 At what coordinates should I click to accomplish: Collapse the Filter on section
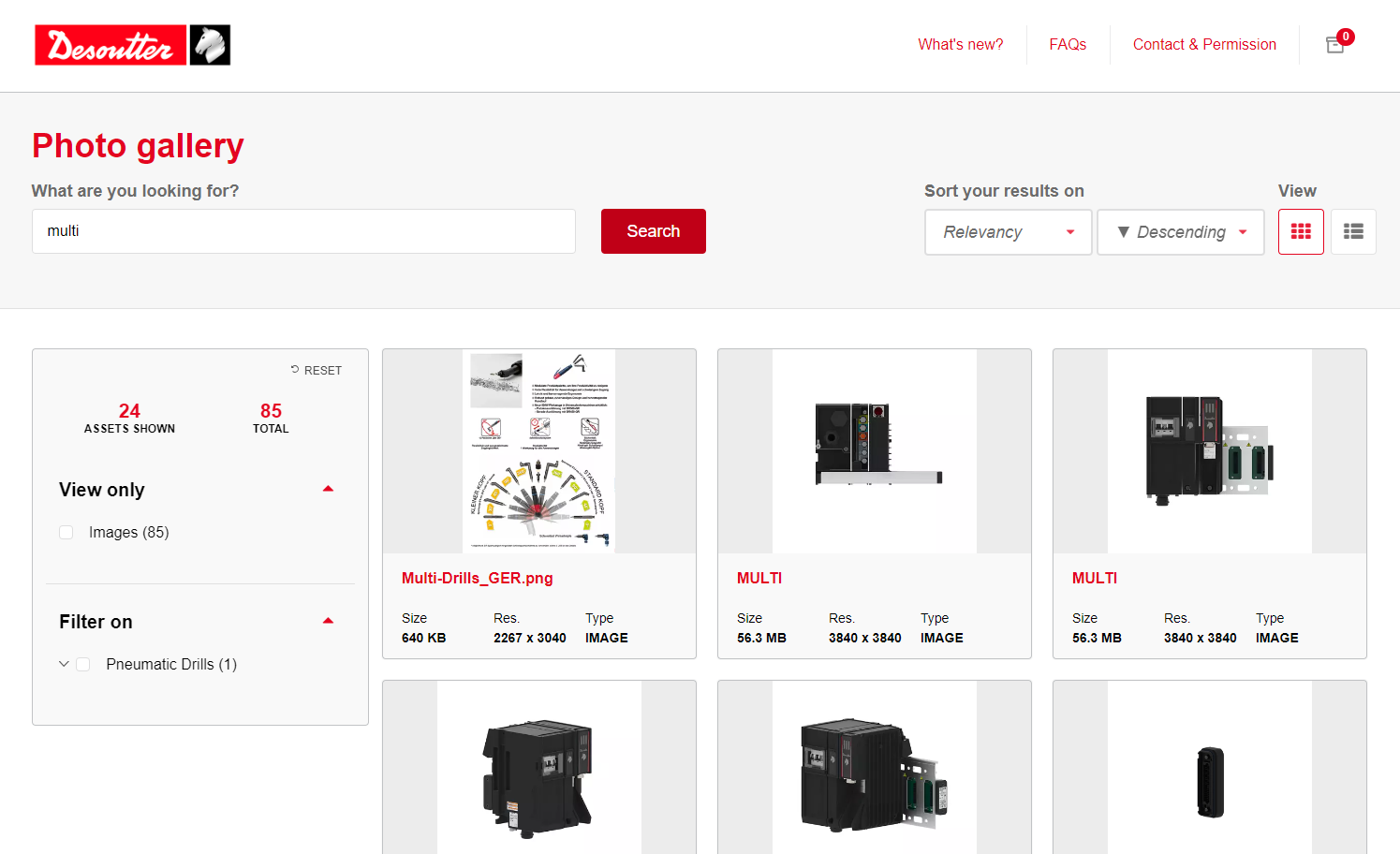click(328, 620)
